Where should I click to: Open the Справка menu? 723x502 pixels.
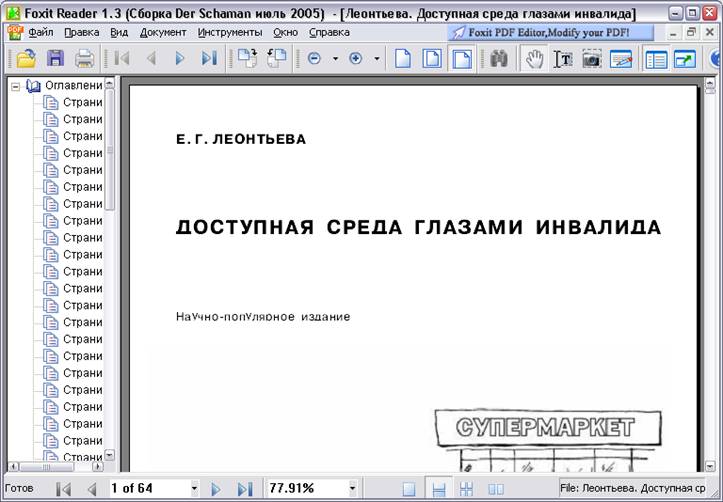pyautogui.click(x=329, y=33)
